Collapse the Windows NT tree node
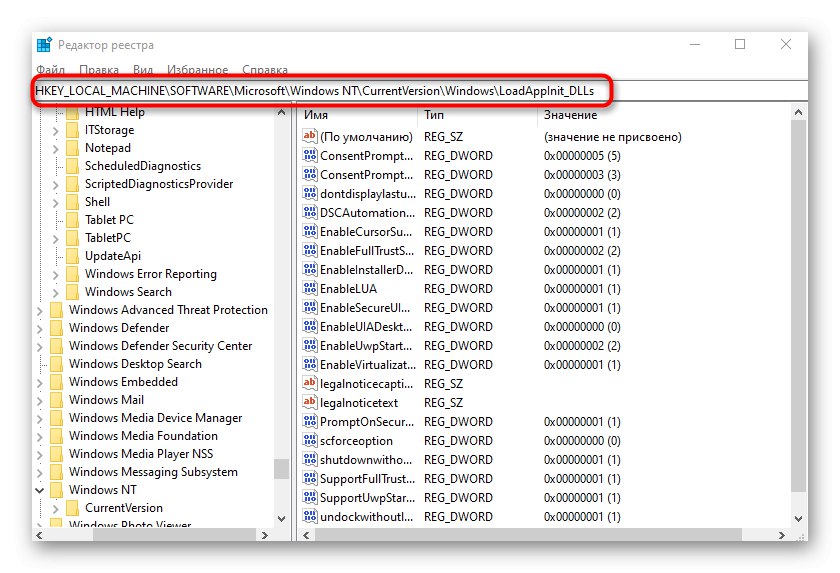Screen dimensions: 840x573 point(40,490)
